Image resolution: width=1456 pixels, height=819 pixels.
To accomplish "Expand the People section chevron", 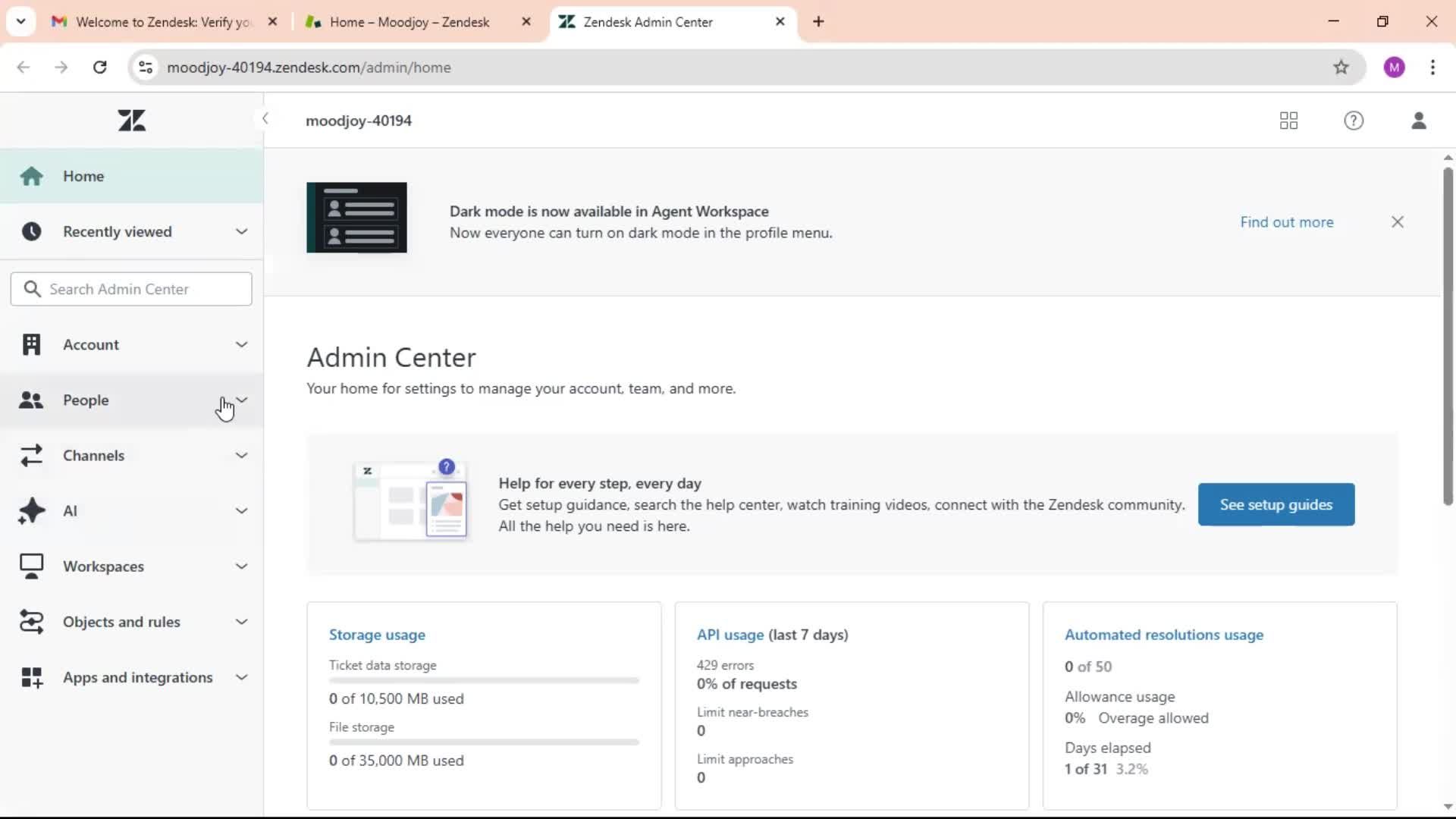I will [x=241, y=400].
